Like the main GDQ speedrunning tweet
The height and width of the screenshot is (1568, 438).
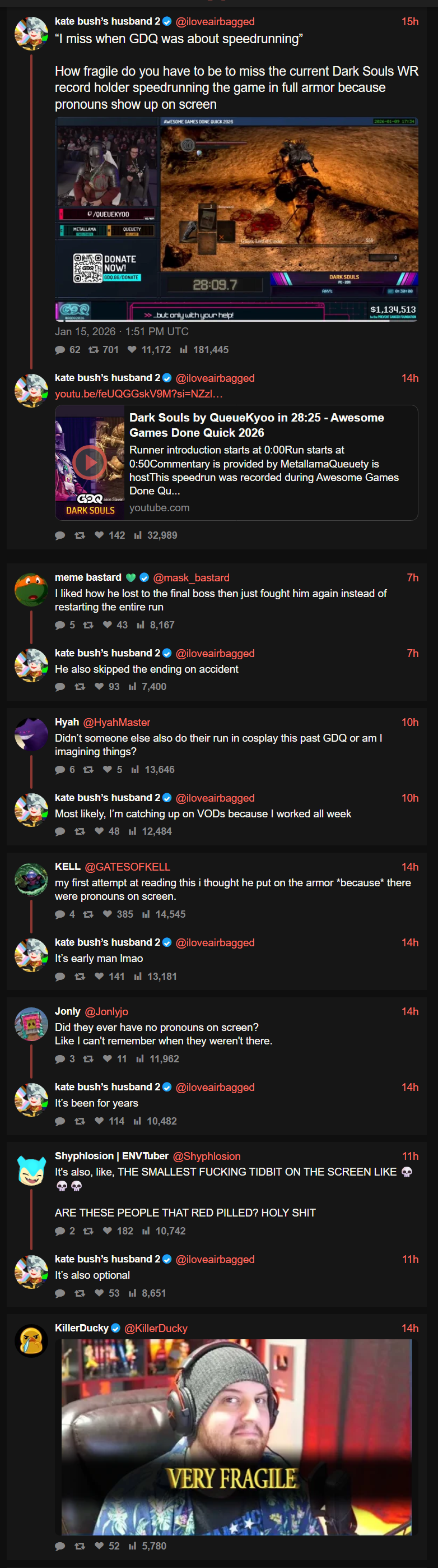(132, 349)
